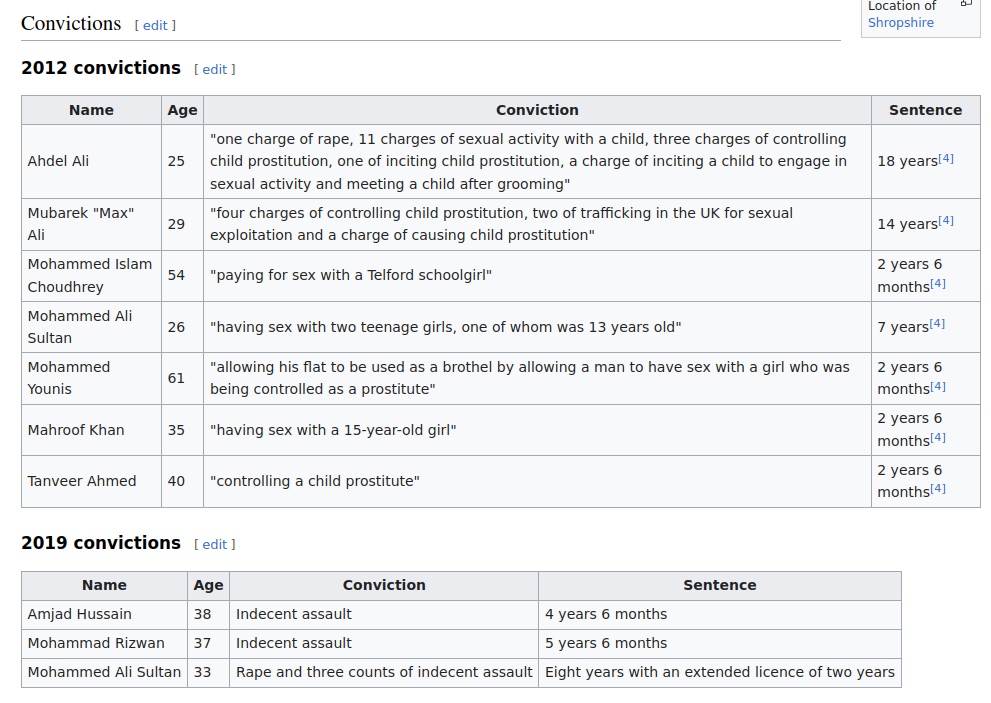Click Indecent assault in Amjad Hussain's row

point(294,614)
